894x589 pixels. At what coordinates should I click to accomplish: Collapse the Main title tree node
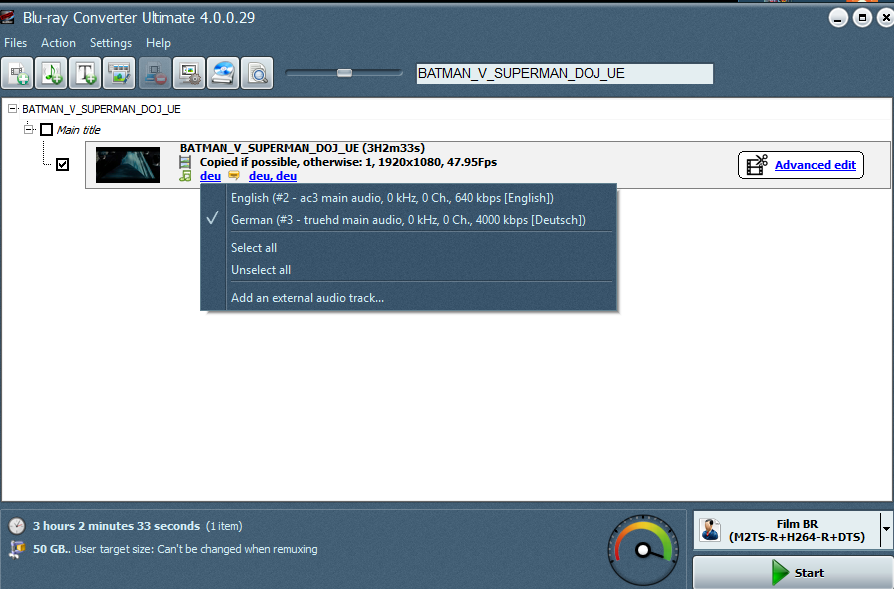pos(29,129)
